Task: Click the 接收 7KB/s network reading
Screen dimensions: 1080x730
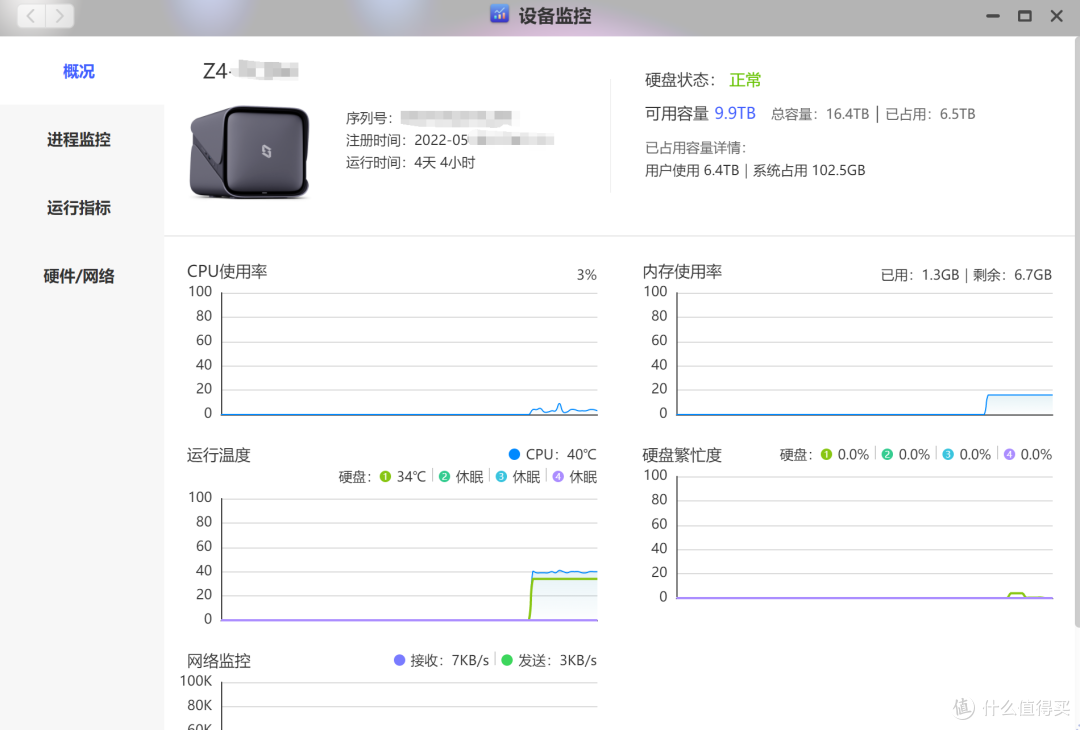Action: (x=449, y=660)
